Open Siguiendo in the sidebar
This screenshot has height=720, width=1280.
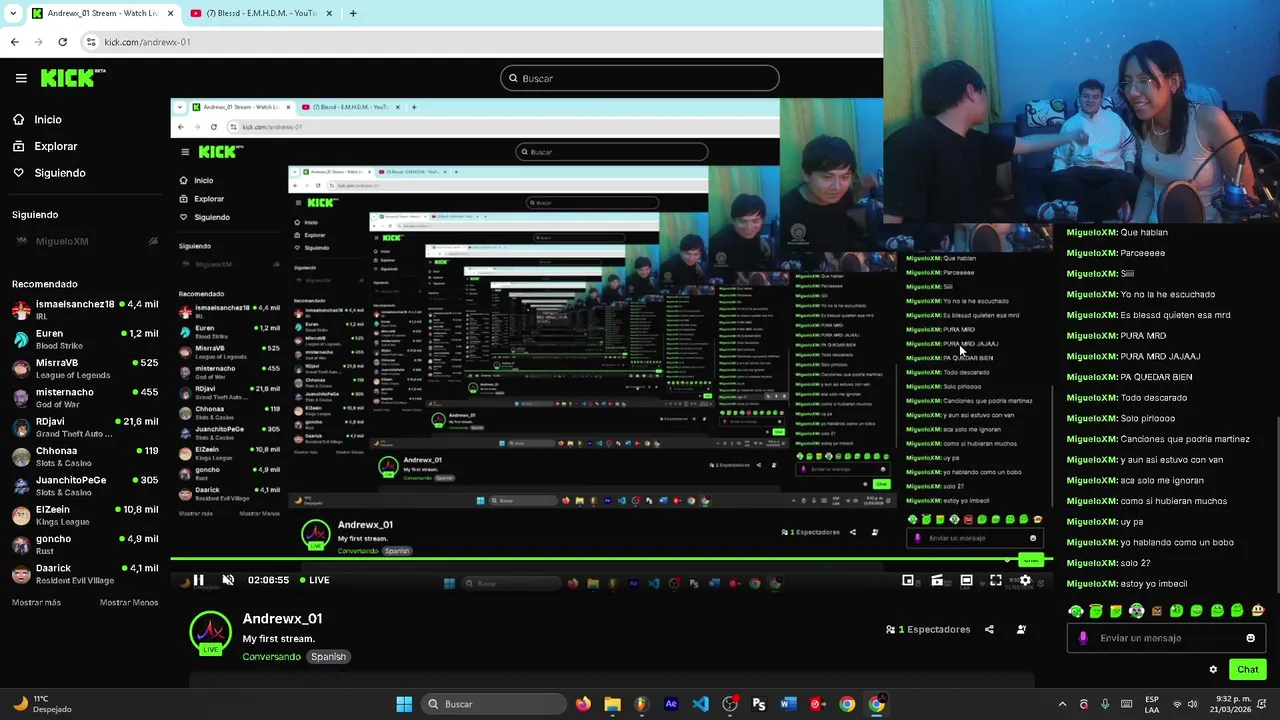[49, 173]
